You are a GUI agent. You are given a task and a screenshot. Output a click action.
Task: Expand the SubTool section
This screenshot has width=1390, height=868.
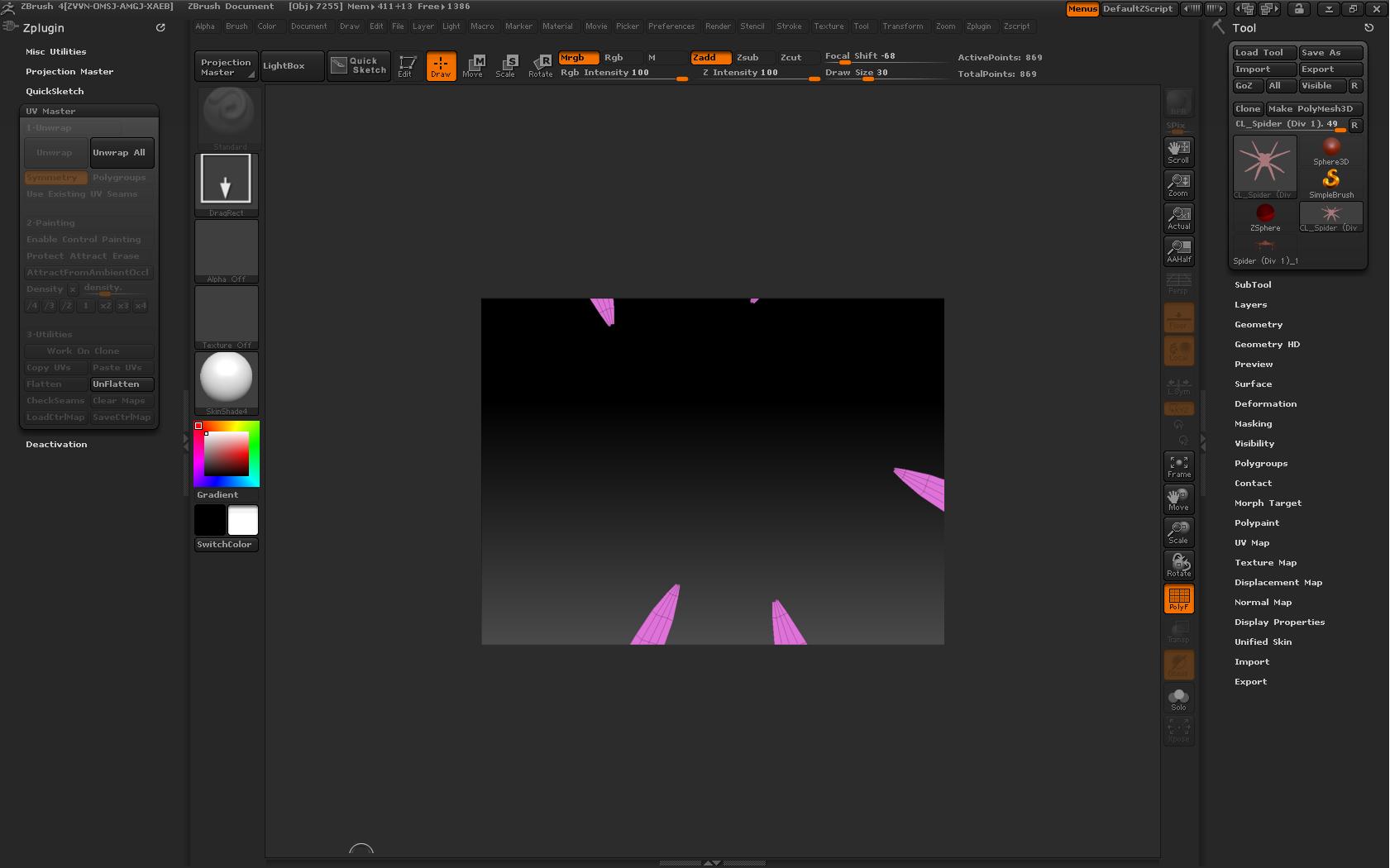[1253, 284]
